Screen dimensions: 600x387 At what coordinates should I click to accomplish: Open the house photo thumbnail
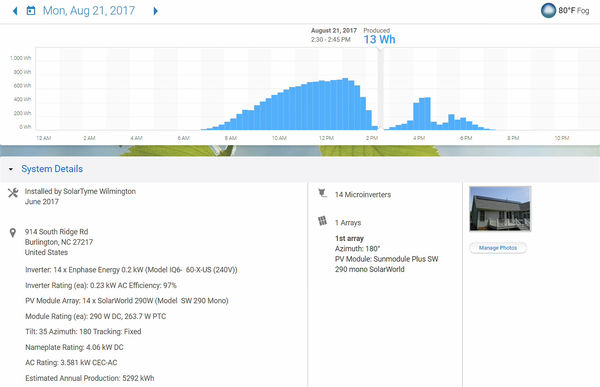tap(500, 209)
